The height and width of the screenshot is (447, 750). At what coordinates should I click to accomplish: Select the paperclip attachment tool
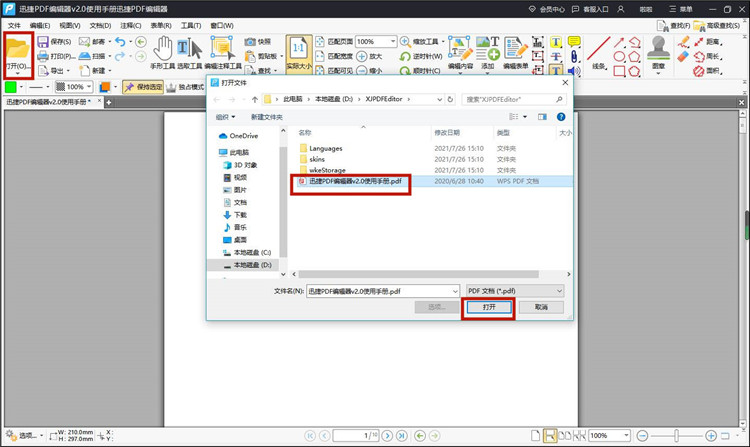pos(574,57)
